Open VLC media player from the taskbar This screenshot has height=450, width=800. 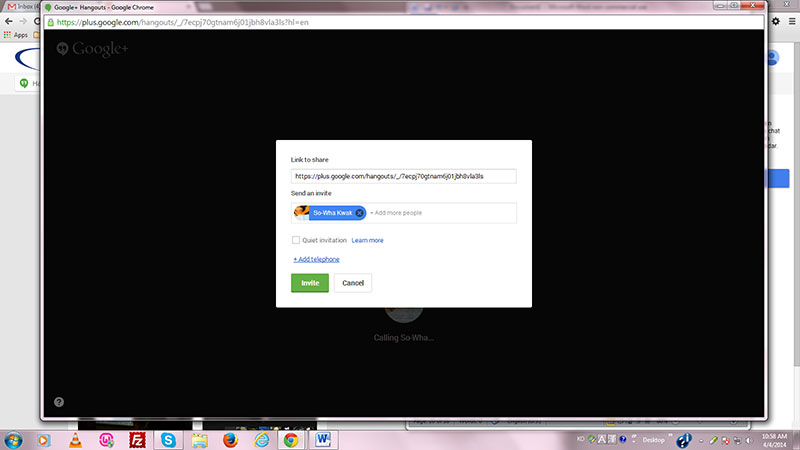73,439
